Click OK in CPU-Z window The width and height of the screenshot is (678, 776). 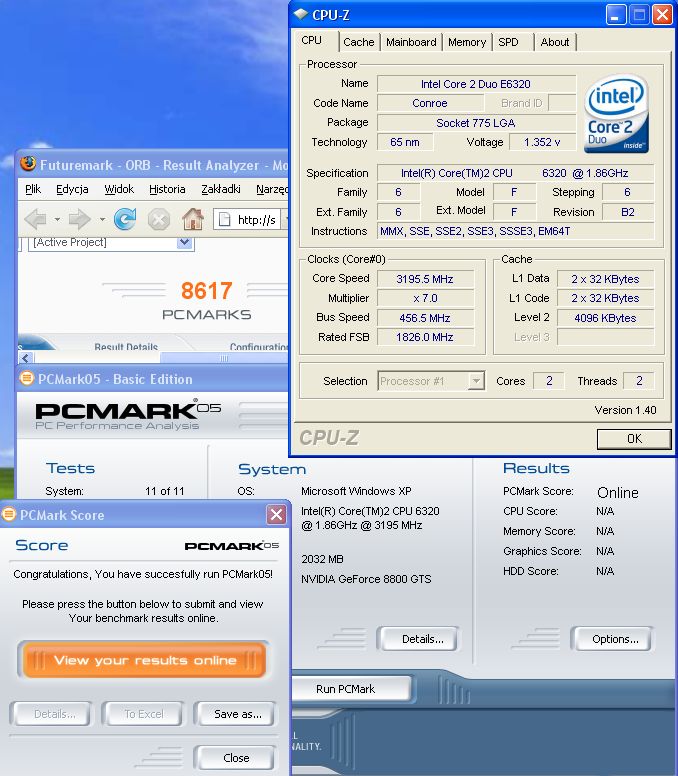point(634,438)
